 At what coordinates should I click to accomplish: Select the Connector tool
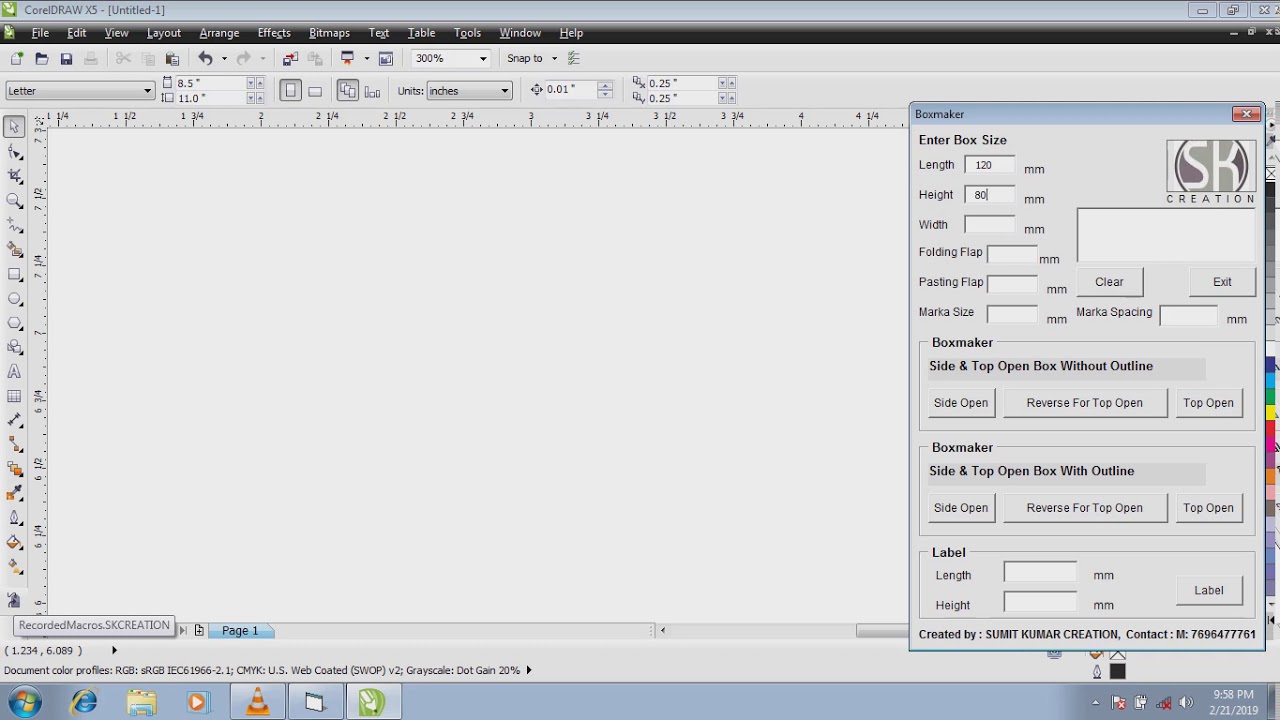click(x=14, y=445)
